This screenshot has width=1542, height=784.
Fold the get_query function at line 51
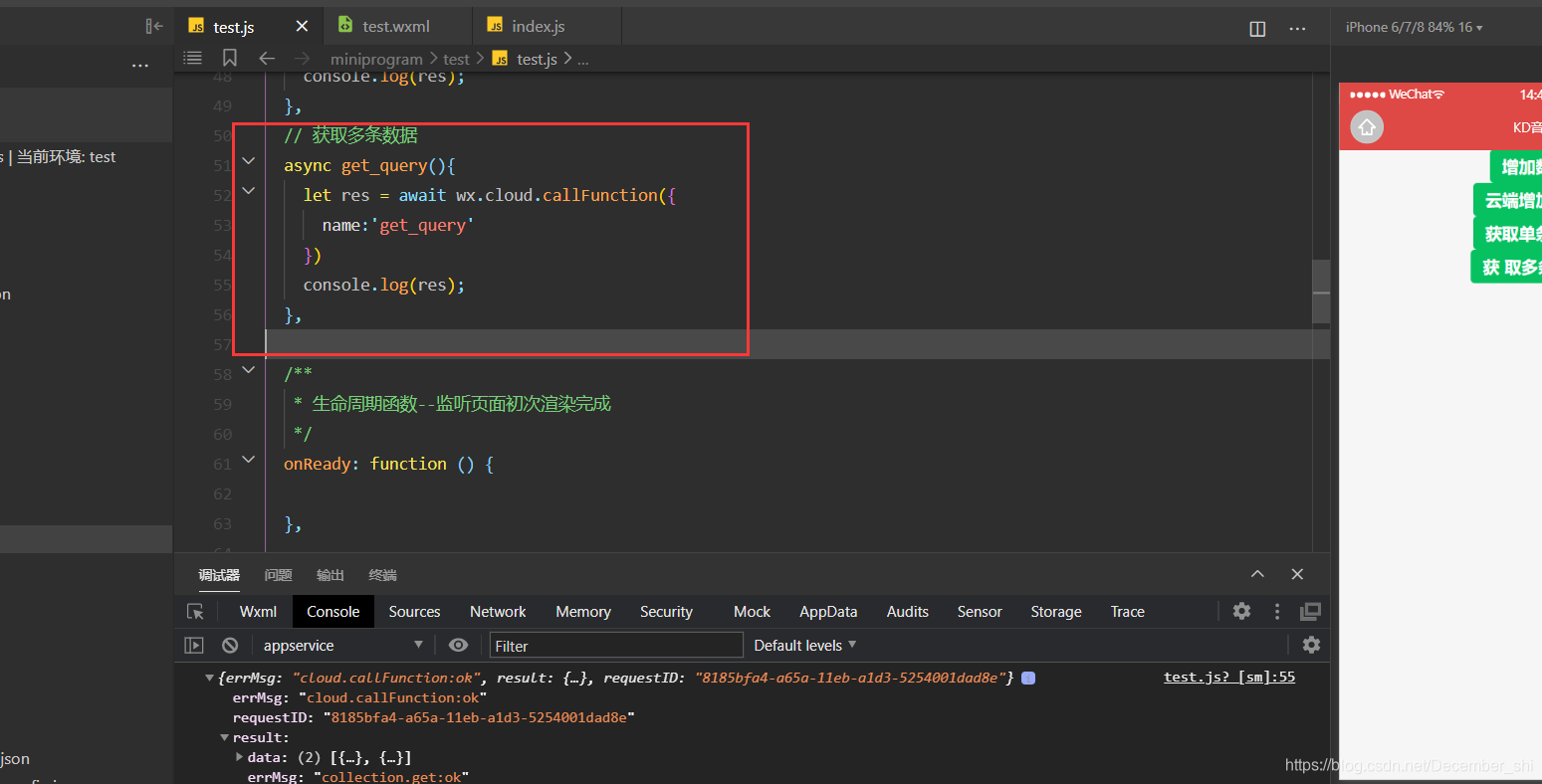(249, 161)
